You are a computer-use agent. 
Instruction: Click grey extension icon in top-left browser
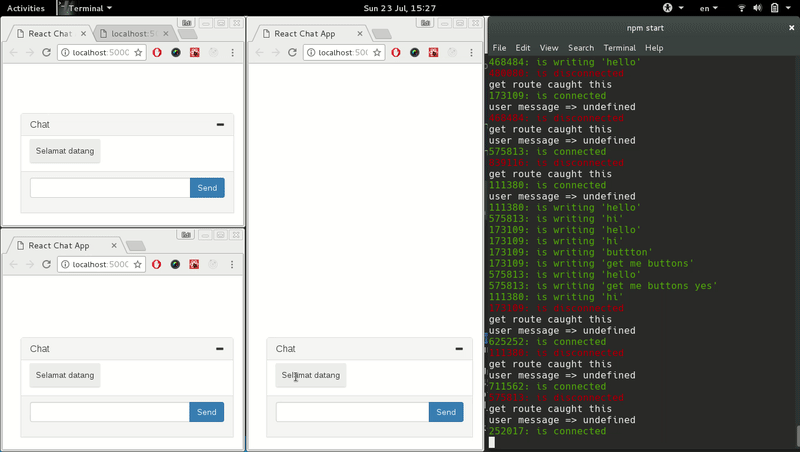click(x=214, y=52)
